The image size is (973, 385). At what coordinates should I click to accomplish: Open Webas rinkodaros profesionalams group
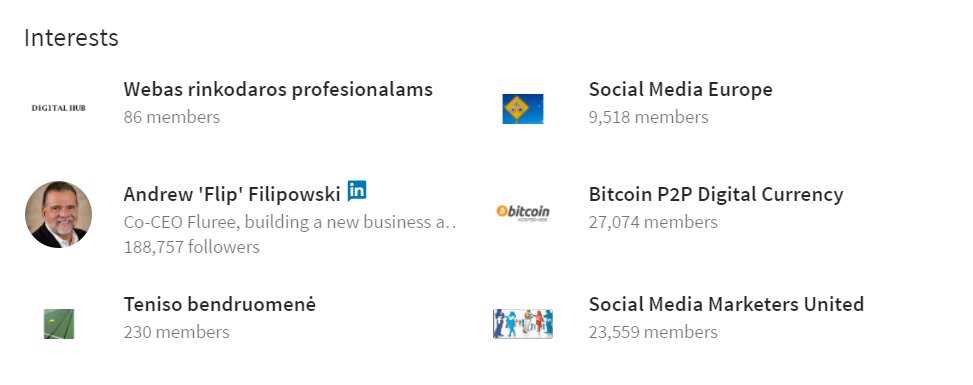point(278,89)
